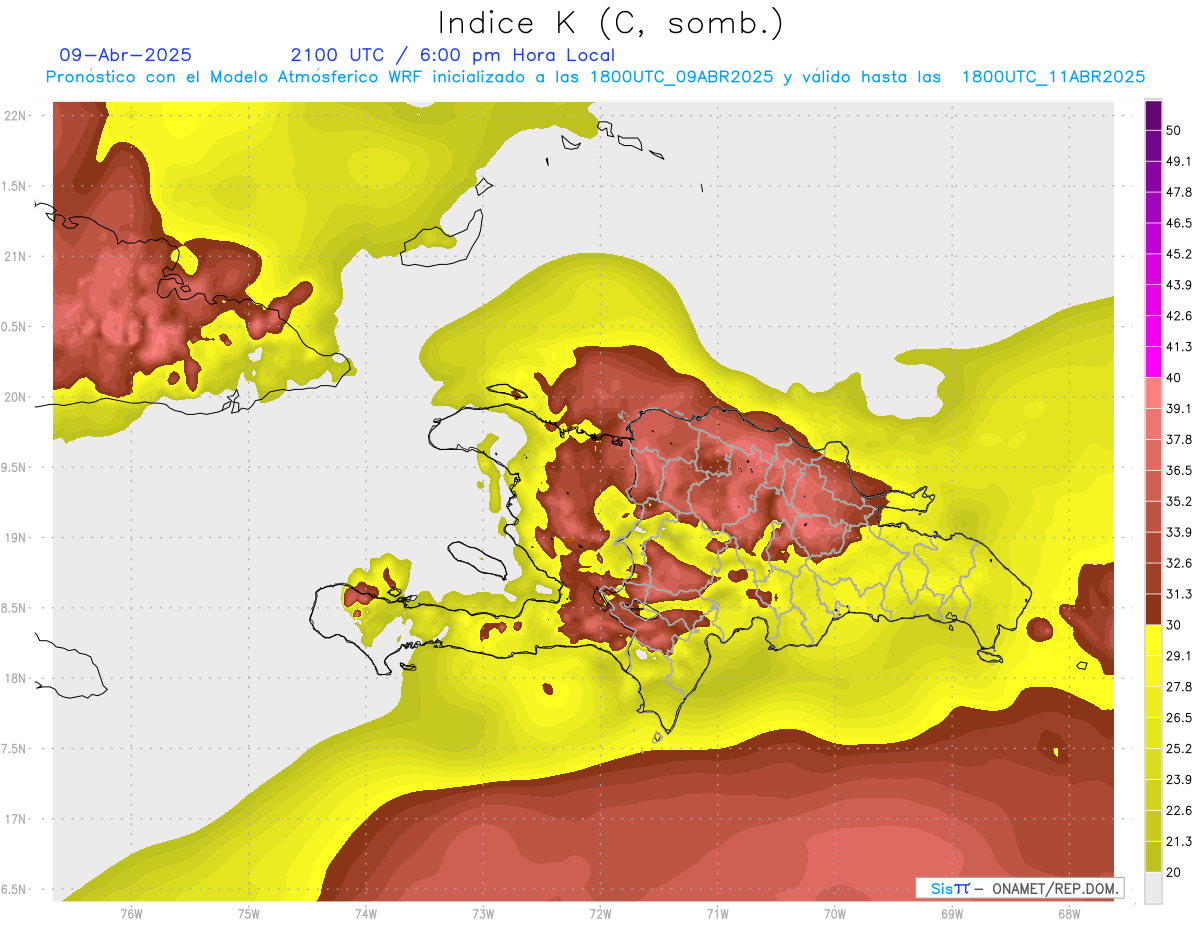The height and width of the screenshot is (927, 1200).
Task: Click the legend value "49.1"
Action: pyautogui.click(x=1179, y=161)
